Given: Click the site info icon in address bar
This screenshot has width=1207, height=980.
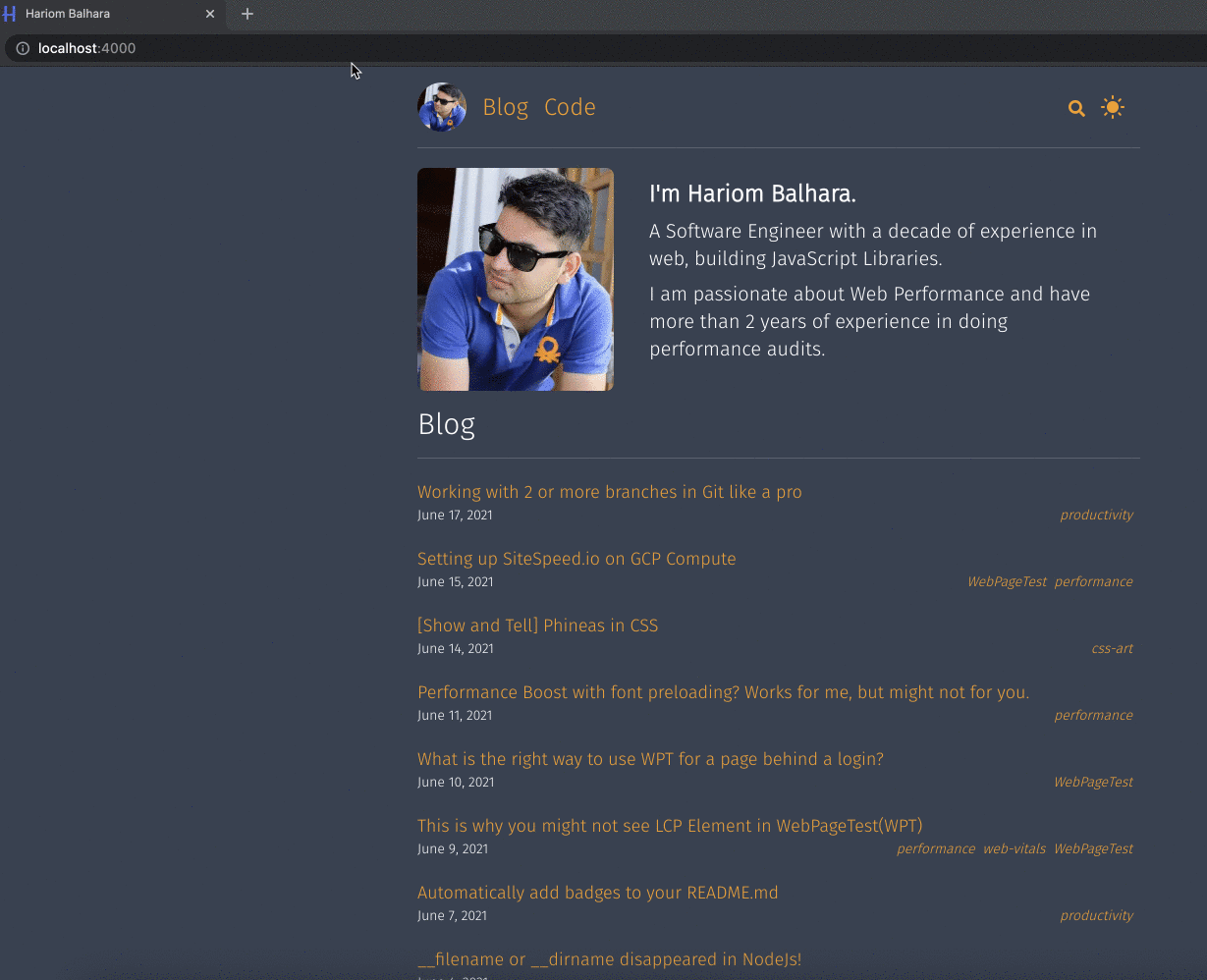Looking at the screenshot, I should tap(23, 48).
